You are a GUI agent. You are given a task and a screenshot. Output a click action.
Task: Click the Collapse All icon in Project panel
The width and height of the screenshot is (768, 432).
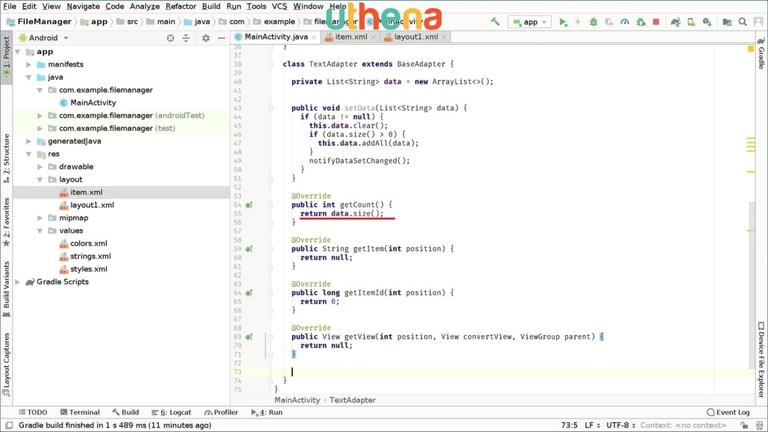pyautogui.click(x=184, y=37)
